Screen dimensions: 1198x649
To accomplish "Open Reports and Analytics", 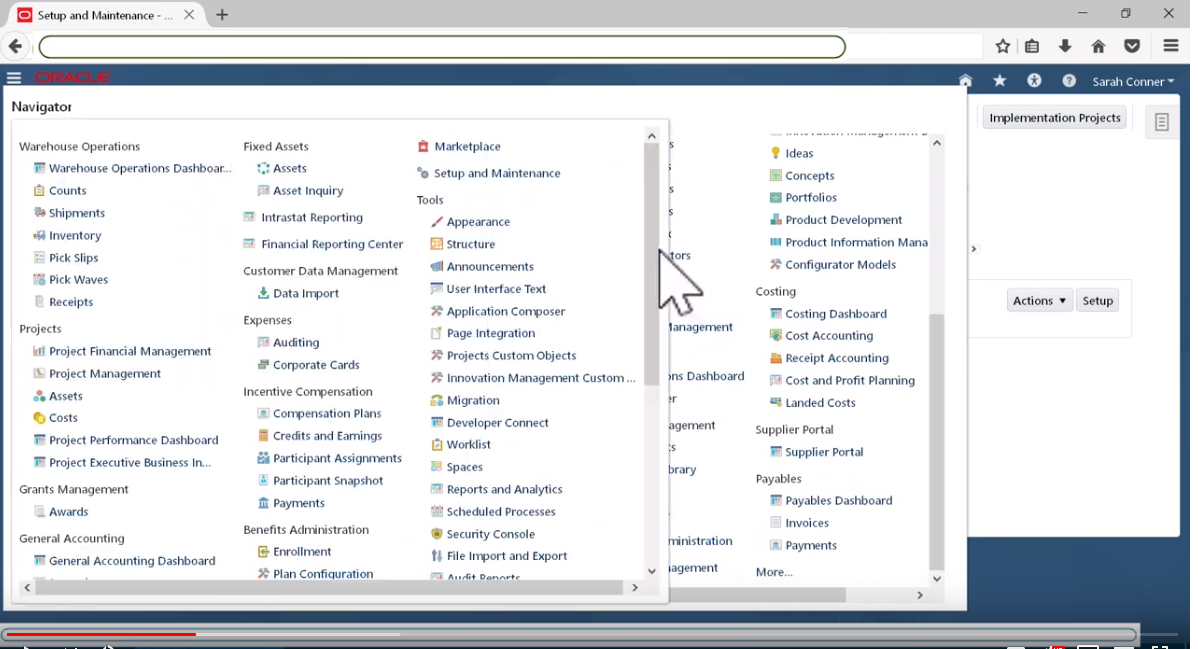I will [x=502, y=489].
